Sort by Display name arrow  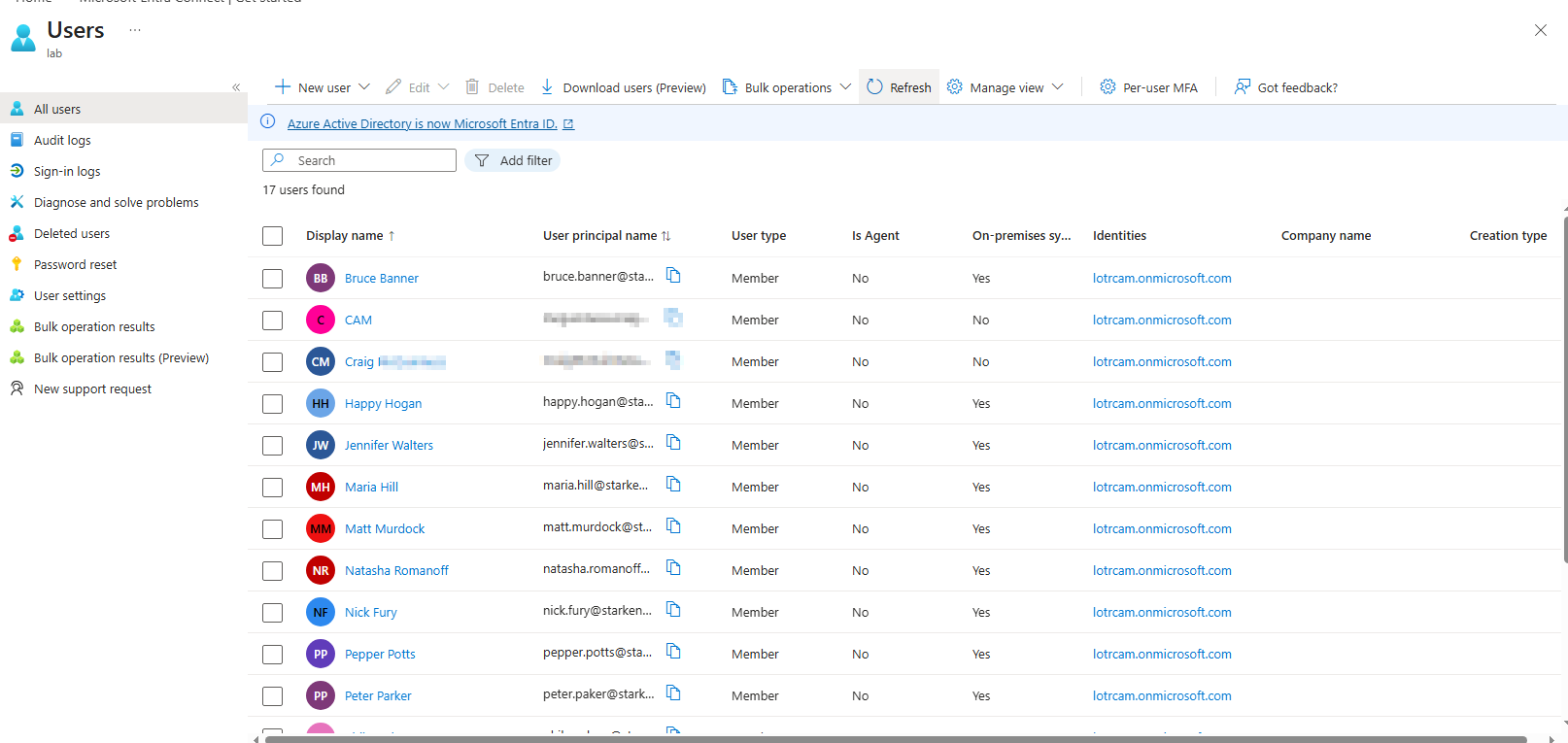point(392,236)
